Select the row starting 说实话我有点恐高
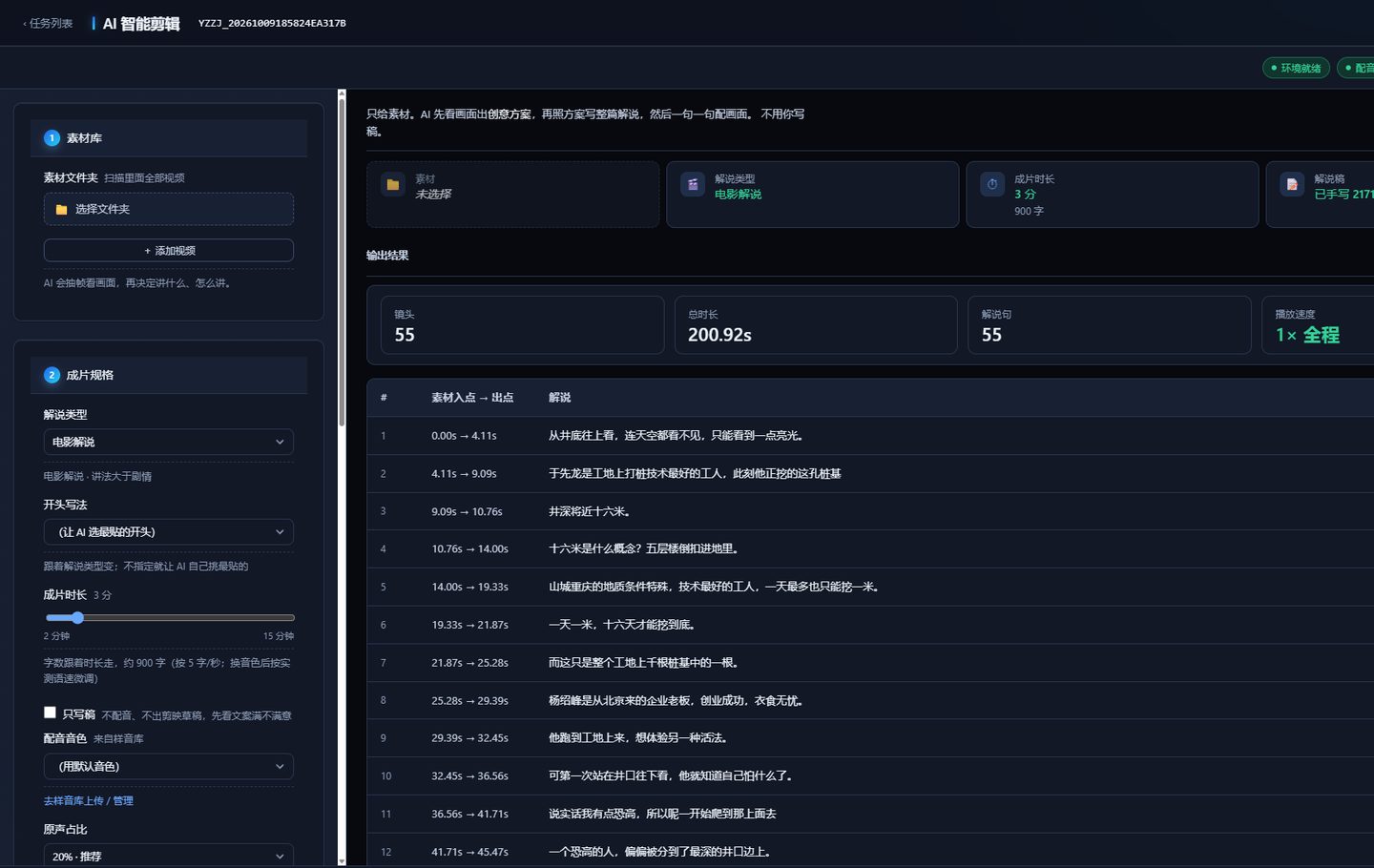This screenshot has height=868, width=1374. (x=870, y=815)
